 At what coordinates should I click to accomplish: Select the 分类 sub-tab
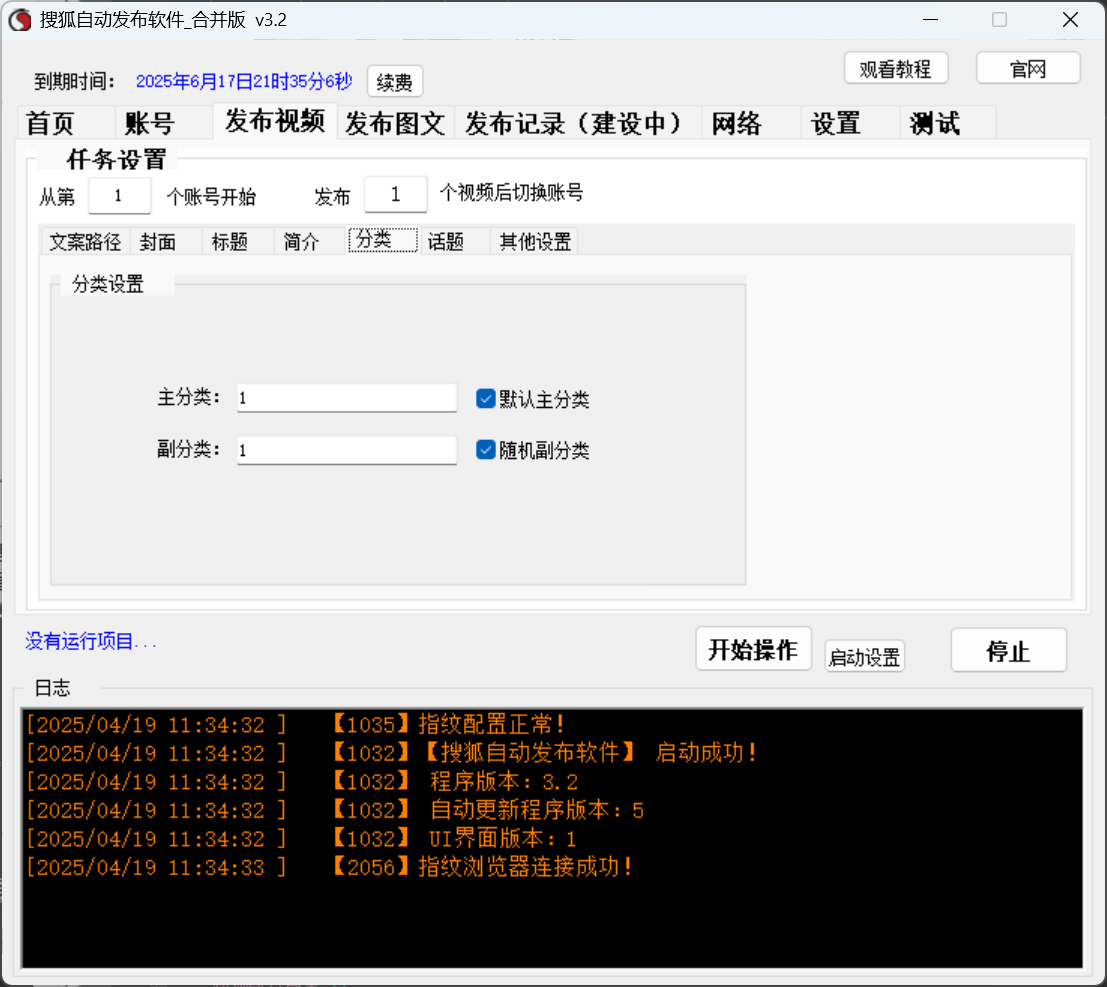(x=383, y=239)
